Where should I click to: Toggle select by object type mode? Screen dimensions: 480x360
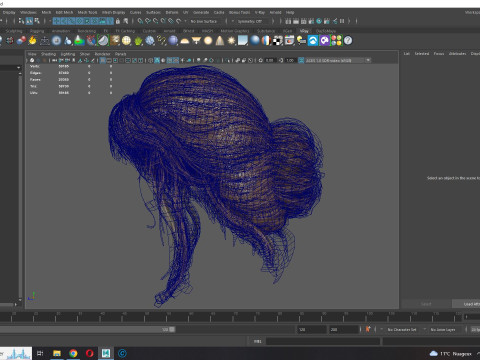pos(29,21)
